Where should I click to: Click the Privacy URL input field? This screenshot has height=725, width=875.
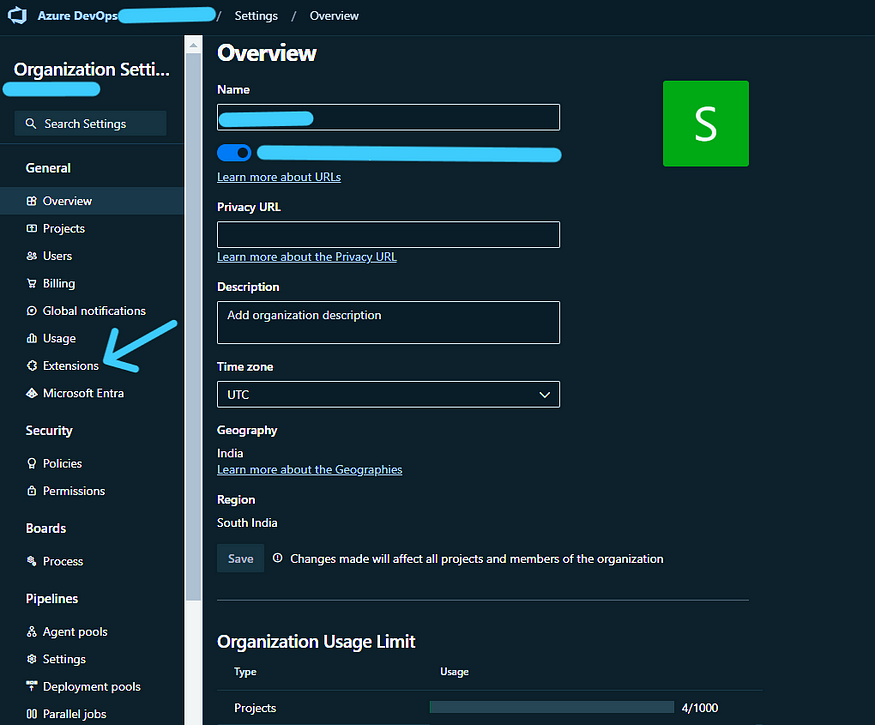(x=388, y=234)
